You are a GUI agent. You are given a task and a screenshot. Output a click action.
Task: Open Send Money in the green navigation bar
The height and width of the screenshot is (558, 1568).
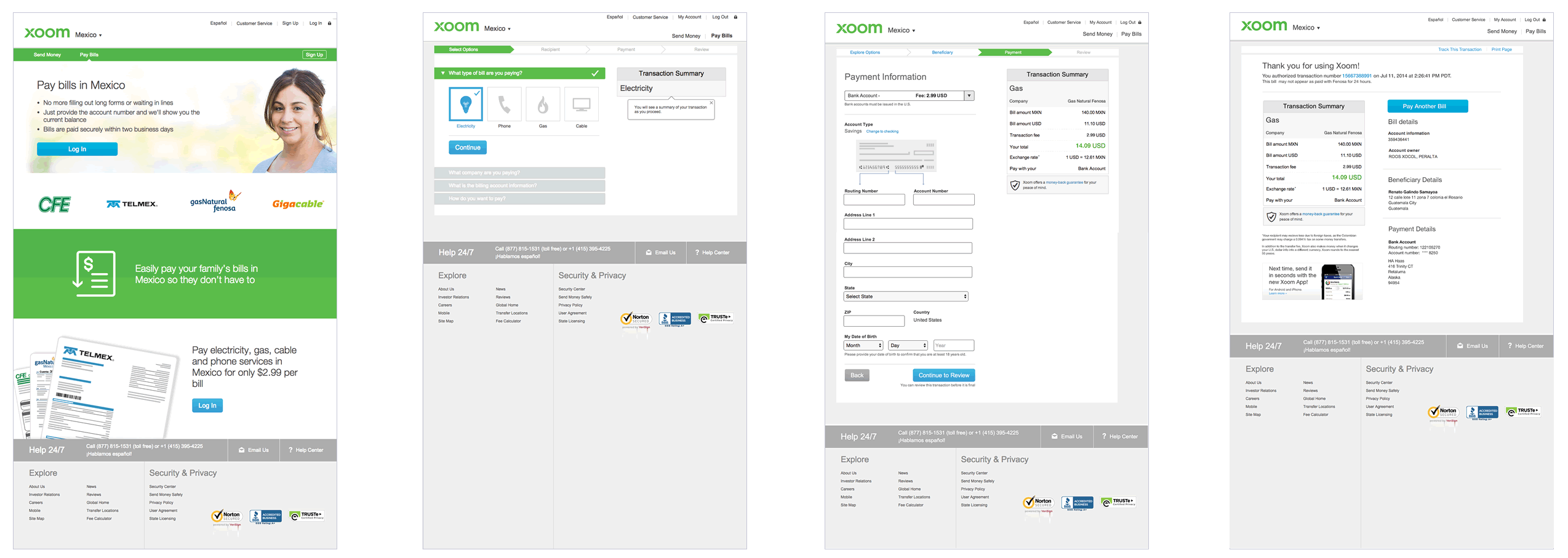click(47, 55)
